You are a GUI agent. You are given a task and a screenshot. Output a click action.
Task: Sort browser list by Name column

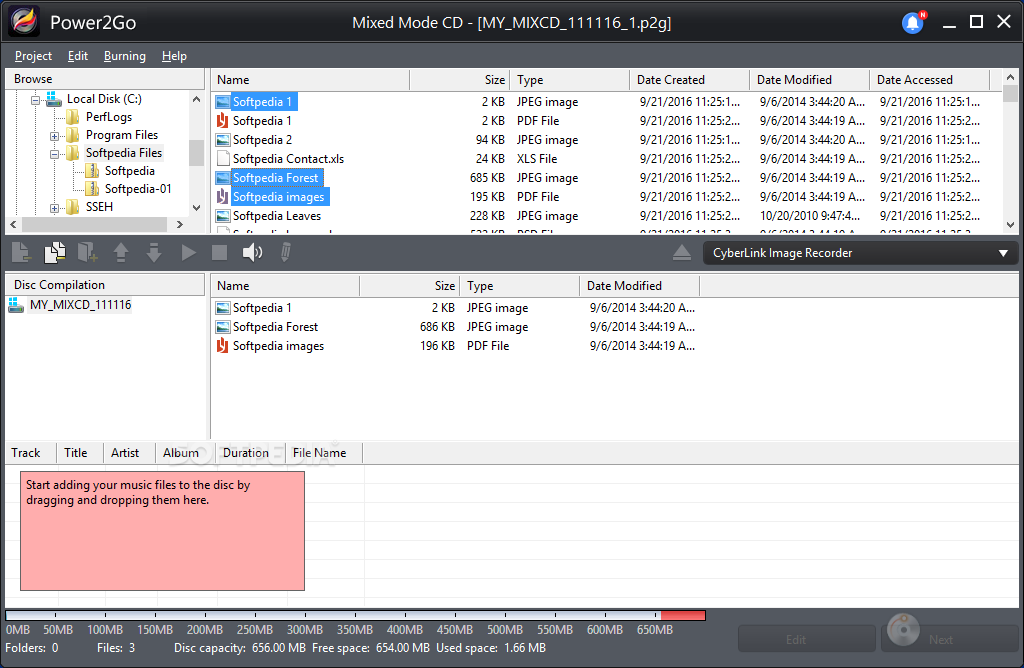(310, 80)
